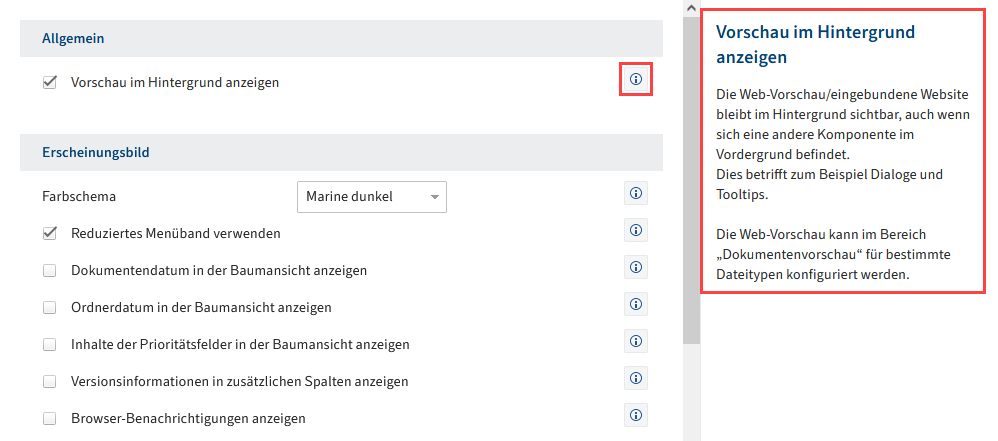Enable Ordnerdatum in der Baumansicht anzeigen

click(x=50, y=307)
